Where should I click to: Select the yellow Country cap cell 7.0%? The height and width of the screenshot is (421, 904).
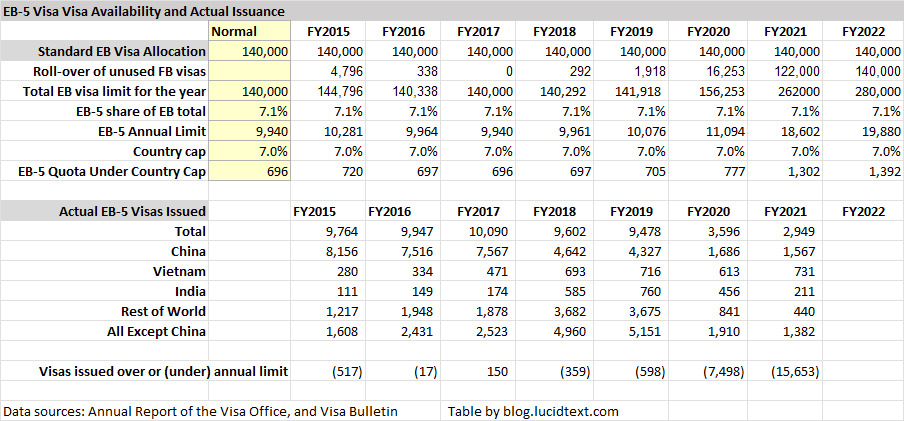pyautogui.click(x=270, y=151)
